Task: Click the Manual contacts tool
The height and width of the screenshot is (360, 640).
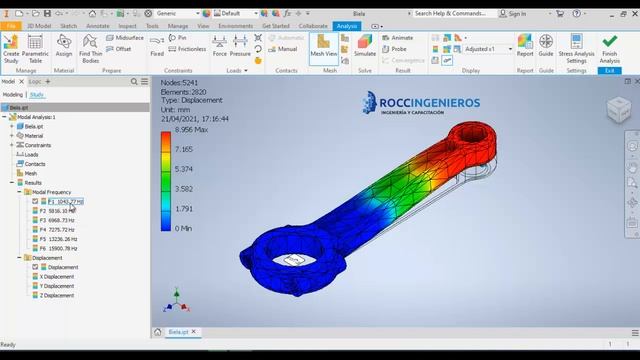Action: pyautogui.click(x=283, y=49)
